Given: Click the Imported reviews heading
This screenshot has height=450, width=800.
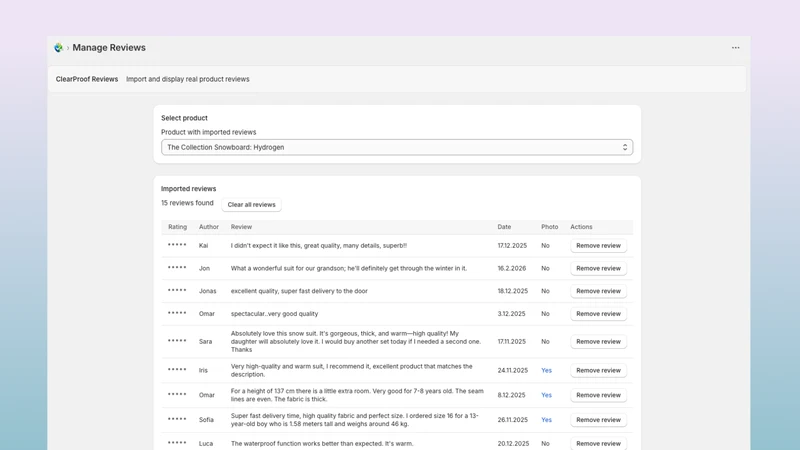Looking at the screenshot, I should click(x=188, y=189).
